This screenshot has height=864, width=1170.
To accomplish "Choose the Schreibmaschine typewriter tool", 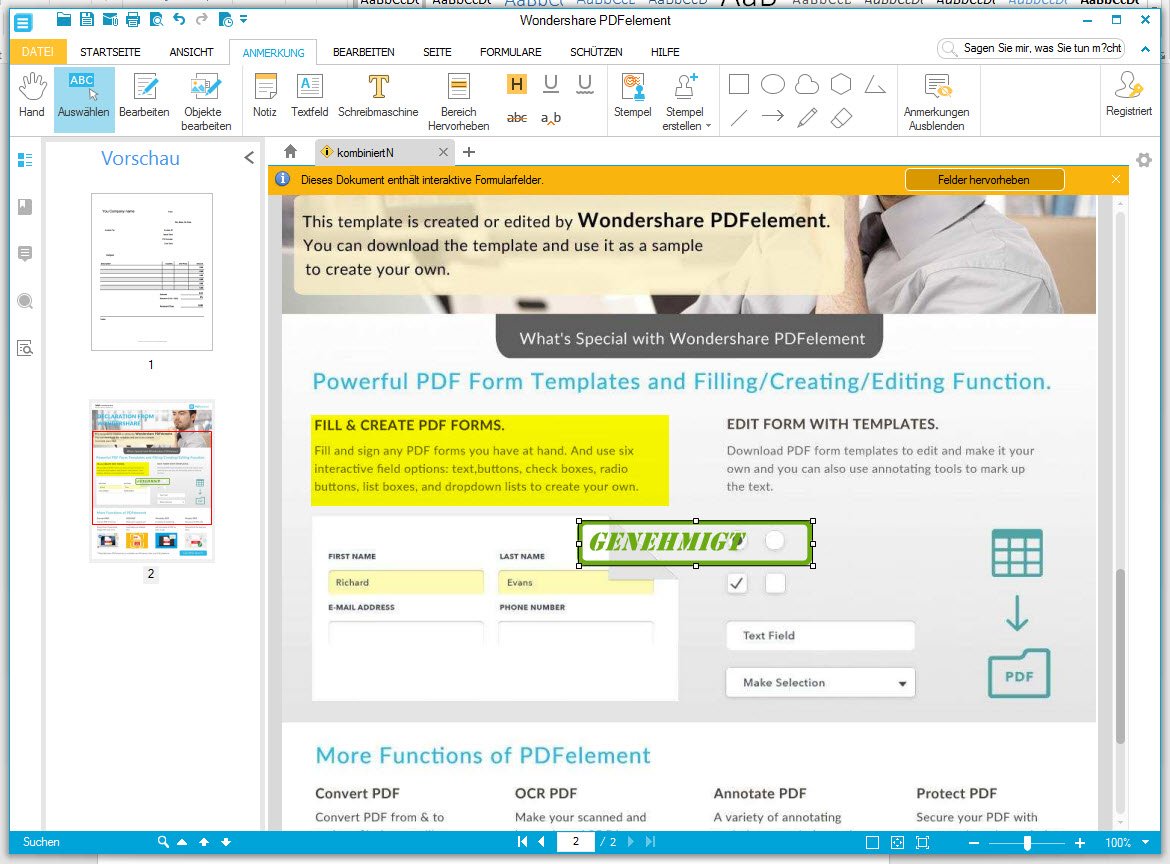I will pos(378,96).
